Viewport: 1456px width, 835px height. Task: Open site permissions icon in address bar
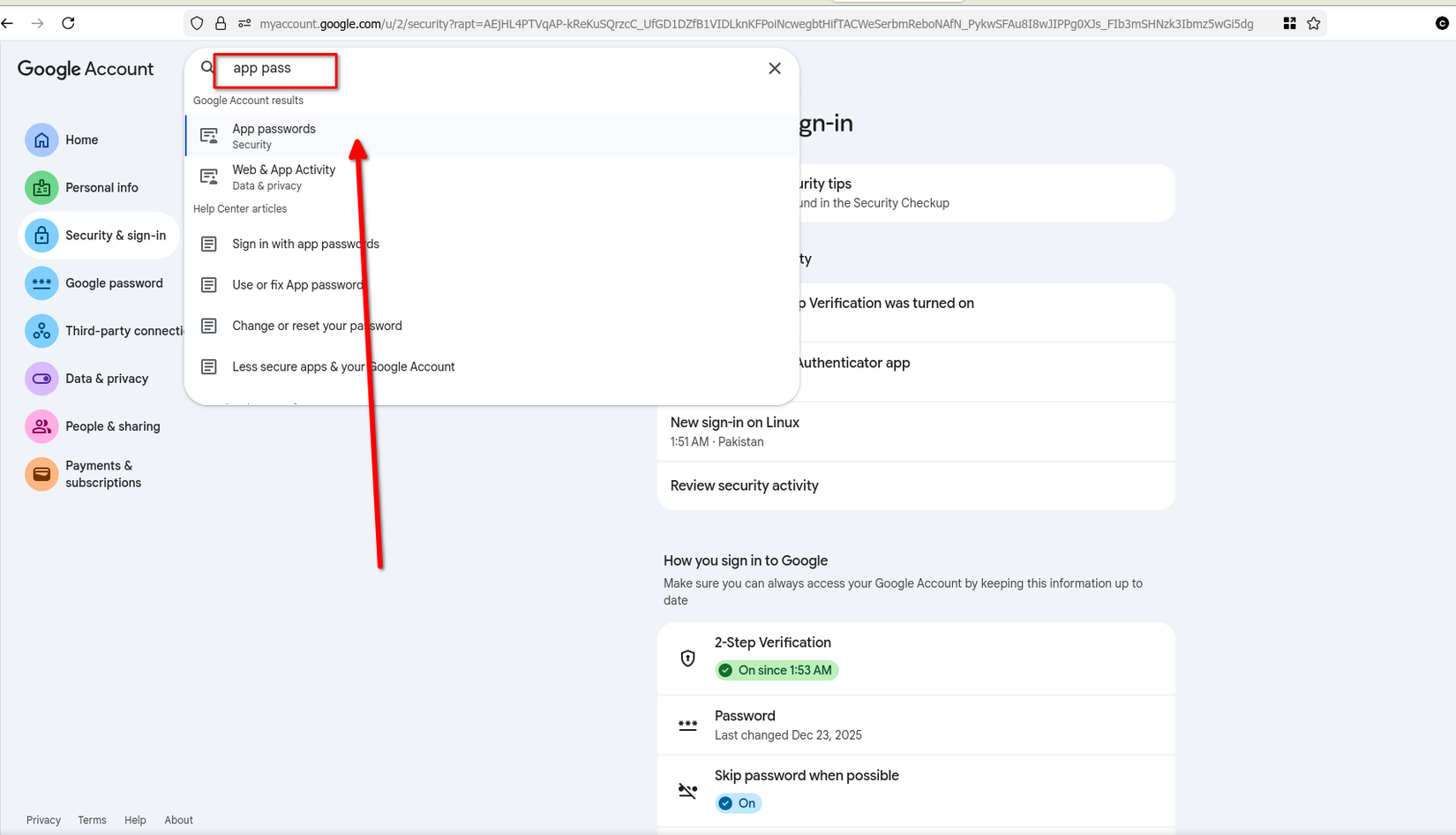[244, 24]
